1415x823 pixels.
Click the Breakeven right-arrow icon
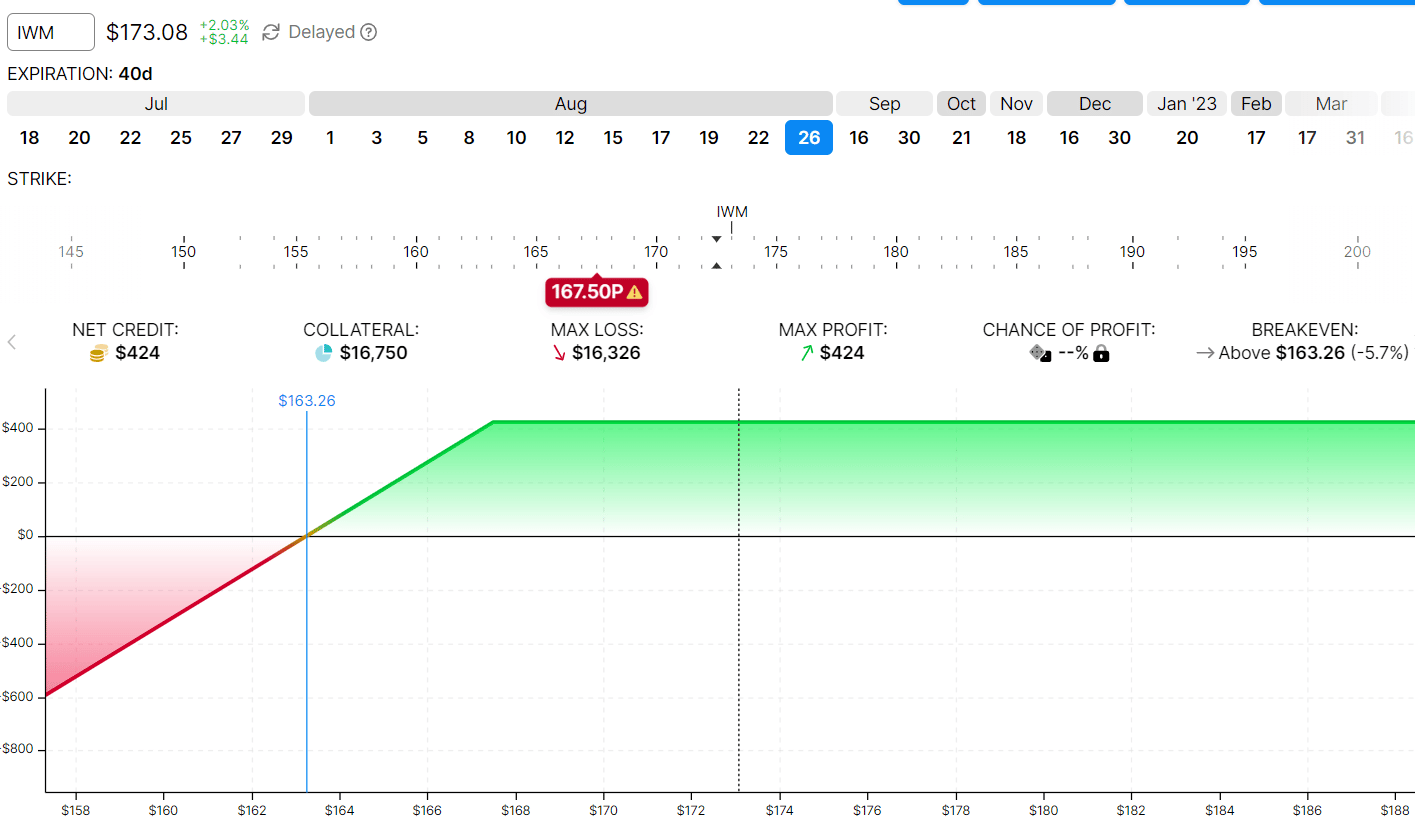tap(1205, 353)
